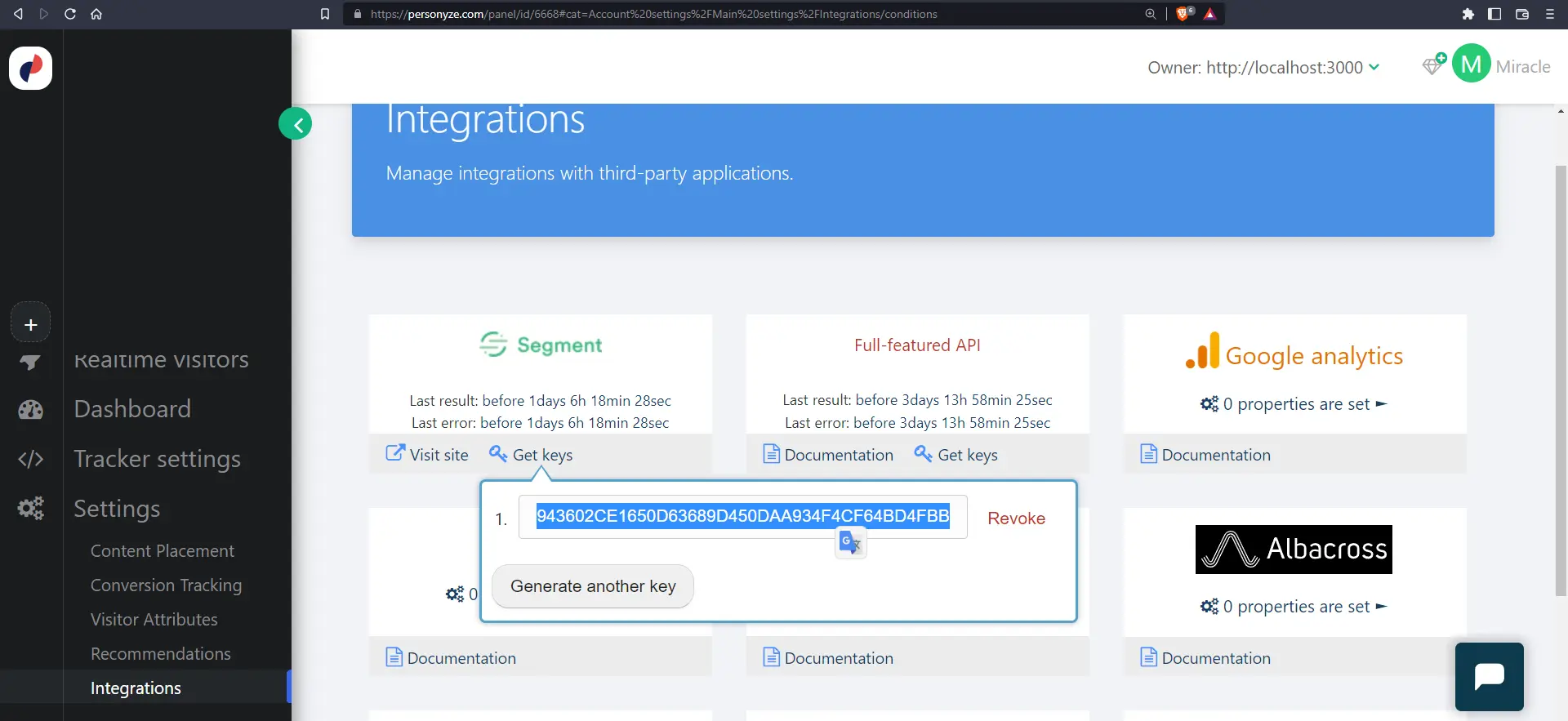
Task: Click gears icon next to Google analytics properties
Action: [1209, 404]
